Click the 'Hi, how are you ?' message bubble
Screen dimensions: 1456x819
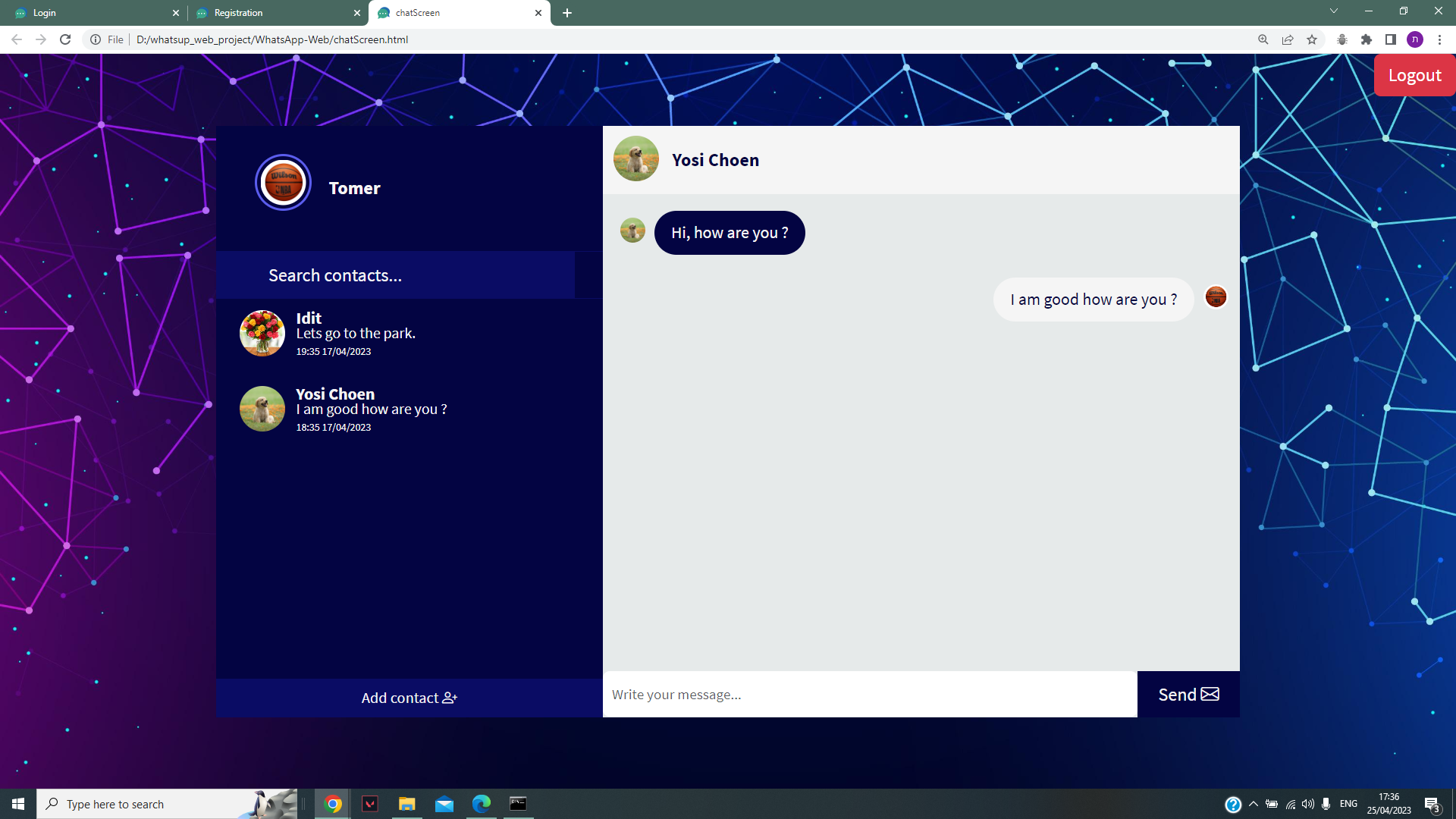pos(730,233)
